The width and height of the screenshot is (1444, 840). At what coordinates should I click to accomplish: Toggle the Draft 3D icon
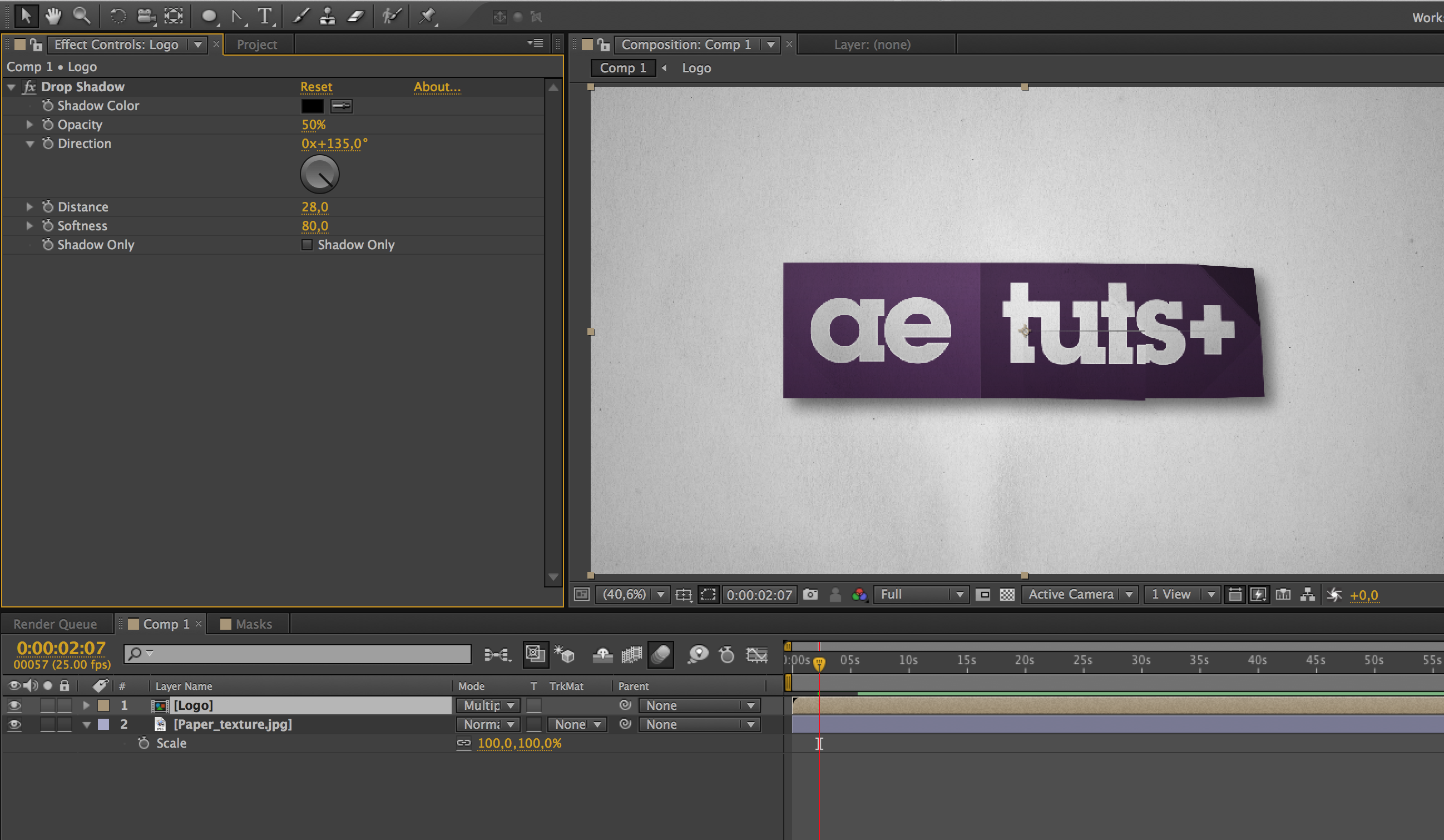565,654
